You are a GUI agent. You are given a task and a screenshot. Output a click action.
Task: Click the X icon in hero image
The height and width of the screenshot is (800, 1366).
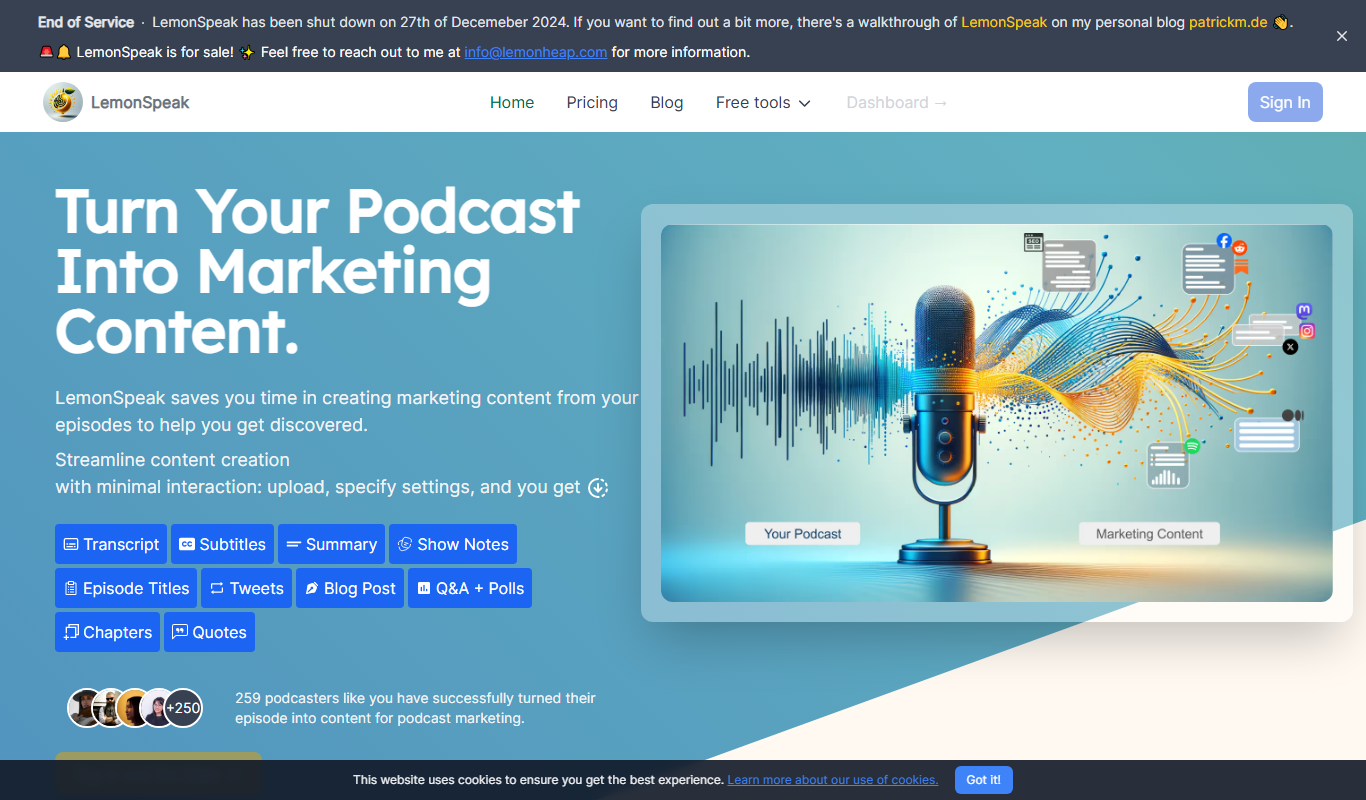[1290, 347]
